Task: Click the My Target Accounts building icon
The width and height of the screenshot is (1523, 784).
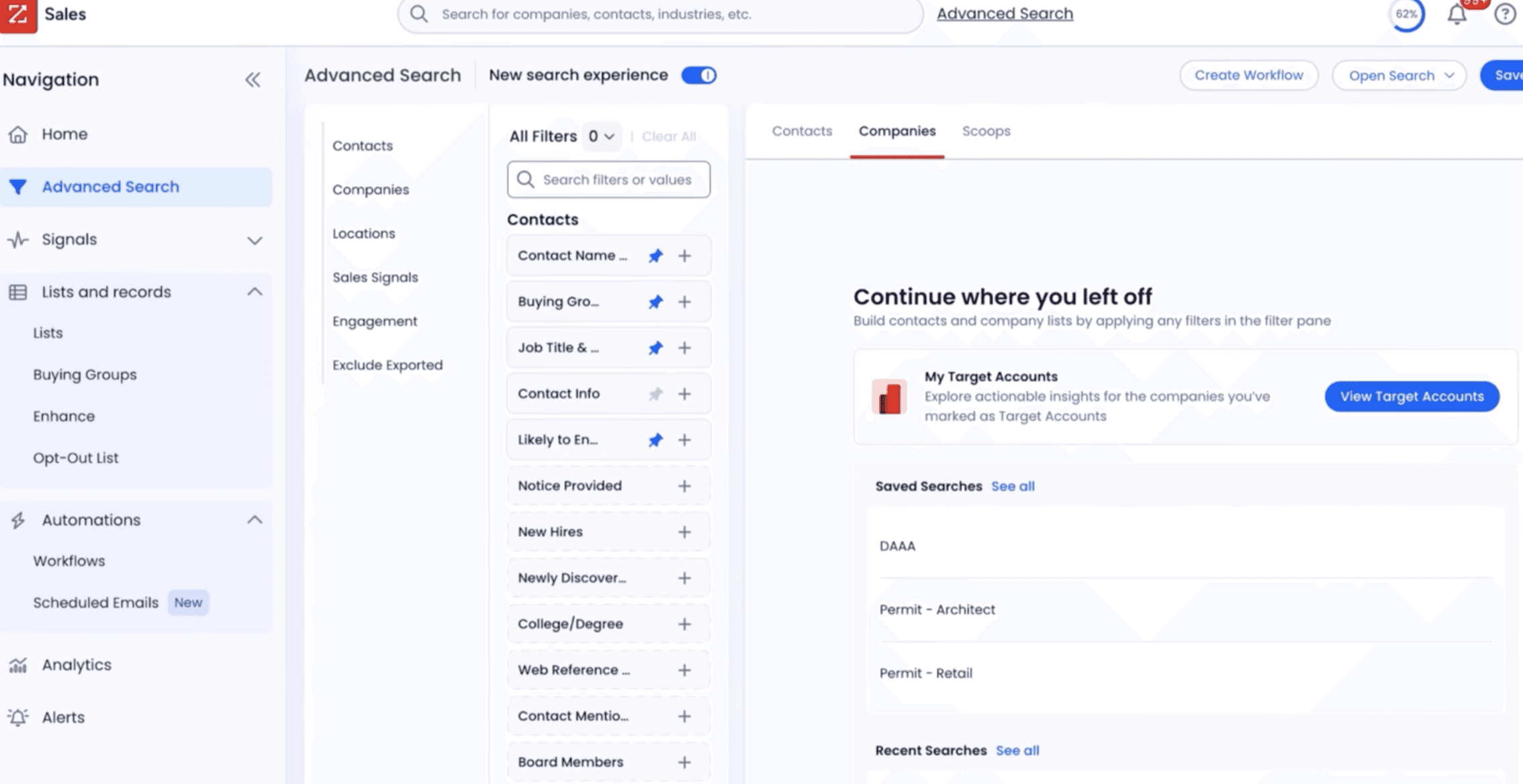Action: click(x=889, y=397)
